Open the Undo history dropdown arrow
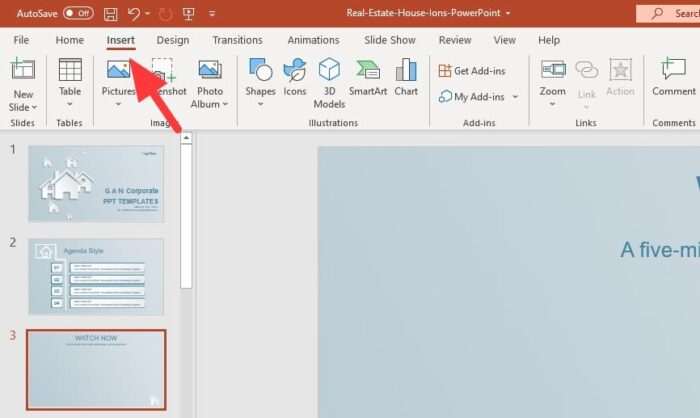The width and height of the screenshot is (700, 418). coord(148,13)
